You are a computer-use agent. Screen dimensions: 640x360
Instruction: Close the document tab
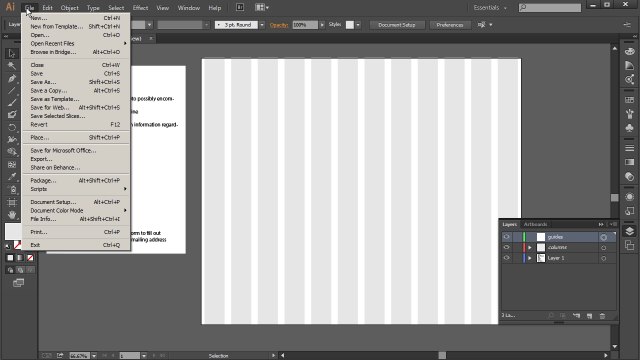[x=151, y=38]
